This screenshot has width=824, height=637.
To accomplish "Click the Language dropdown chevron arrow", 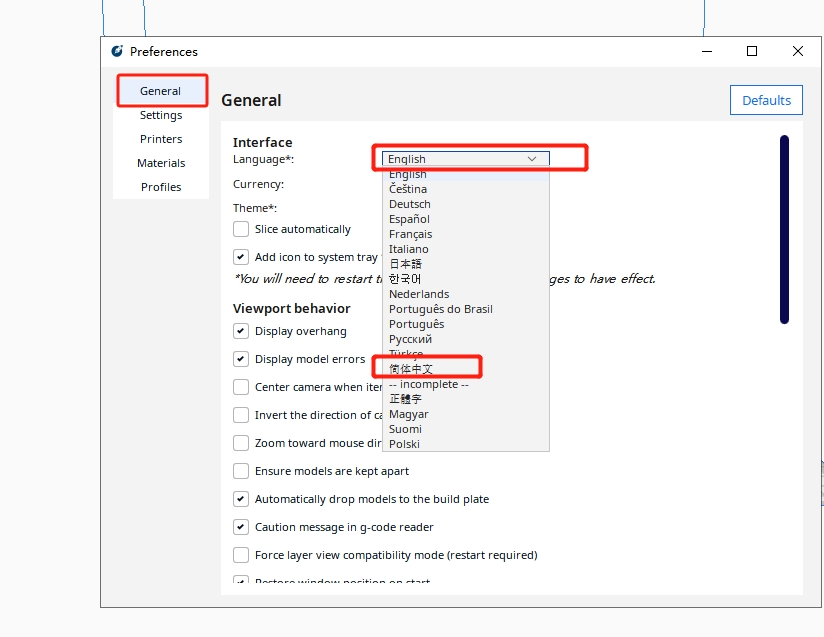I will click(x=532, y=159).
